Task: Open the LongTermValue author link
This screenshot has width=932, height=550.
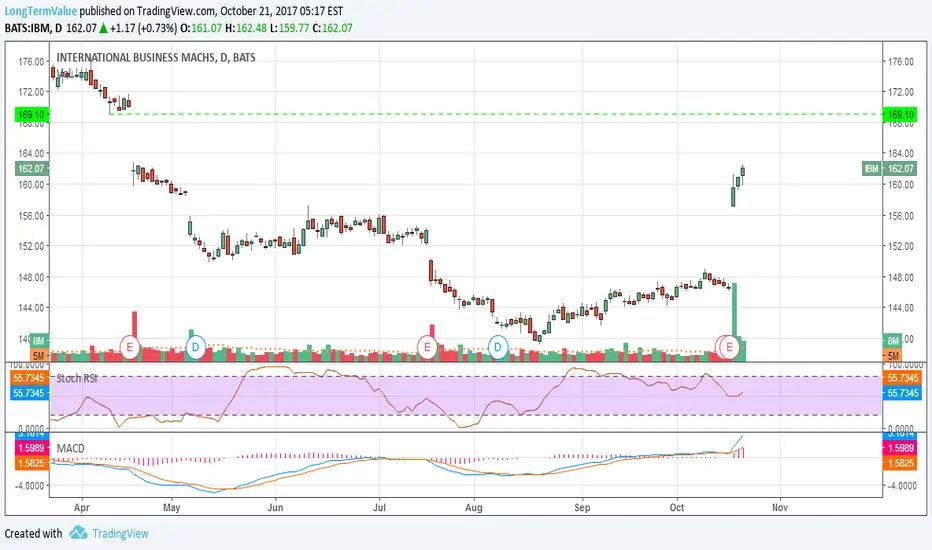Action: tap(40, 11)
